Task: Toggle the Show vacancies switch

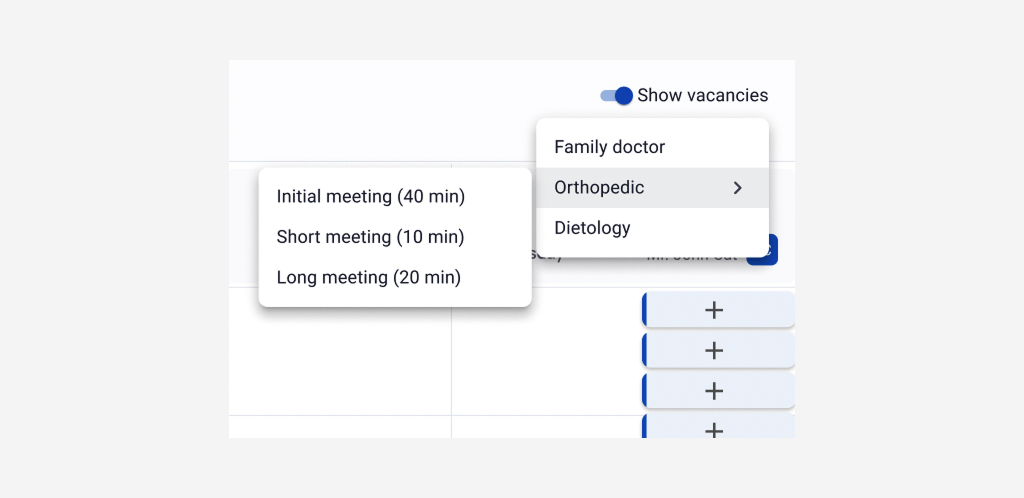Action: pyautogui.click(x=617, y=96)
